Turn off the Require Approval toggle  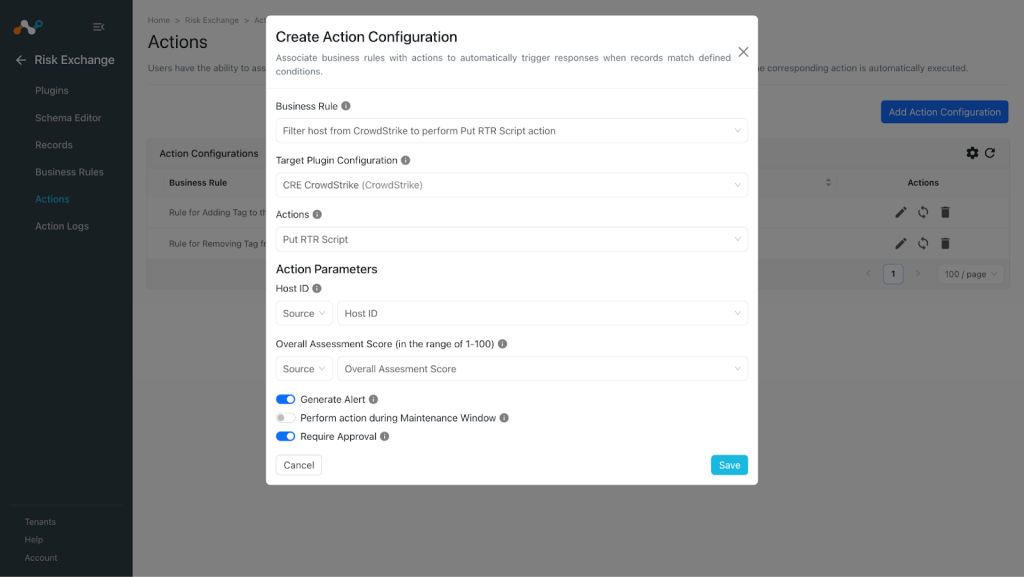click(285, 437)
